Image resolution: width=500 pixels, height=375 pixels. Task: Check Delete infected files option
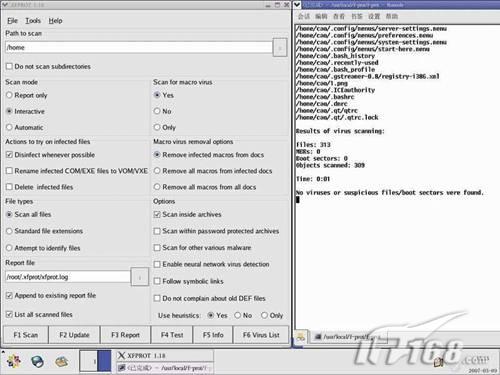[x=9, y=187]
